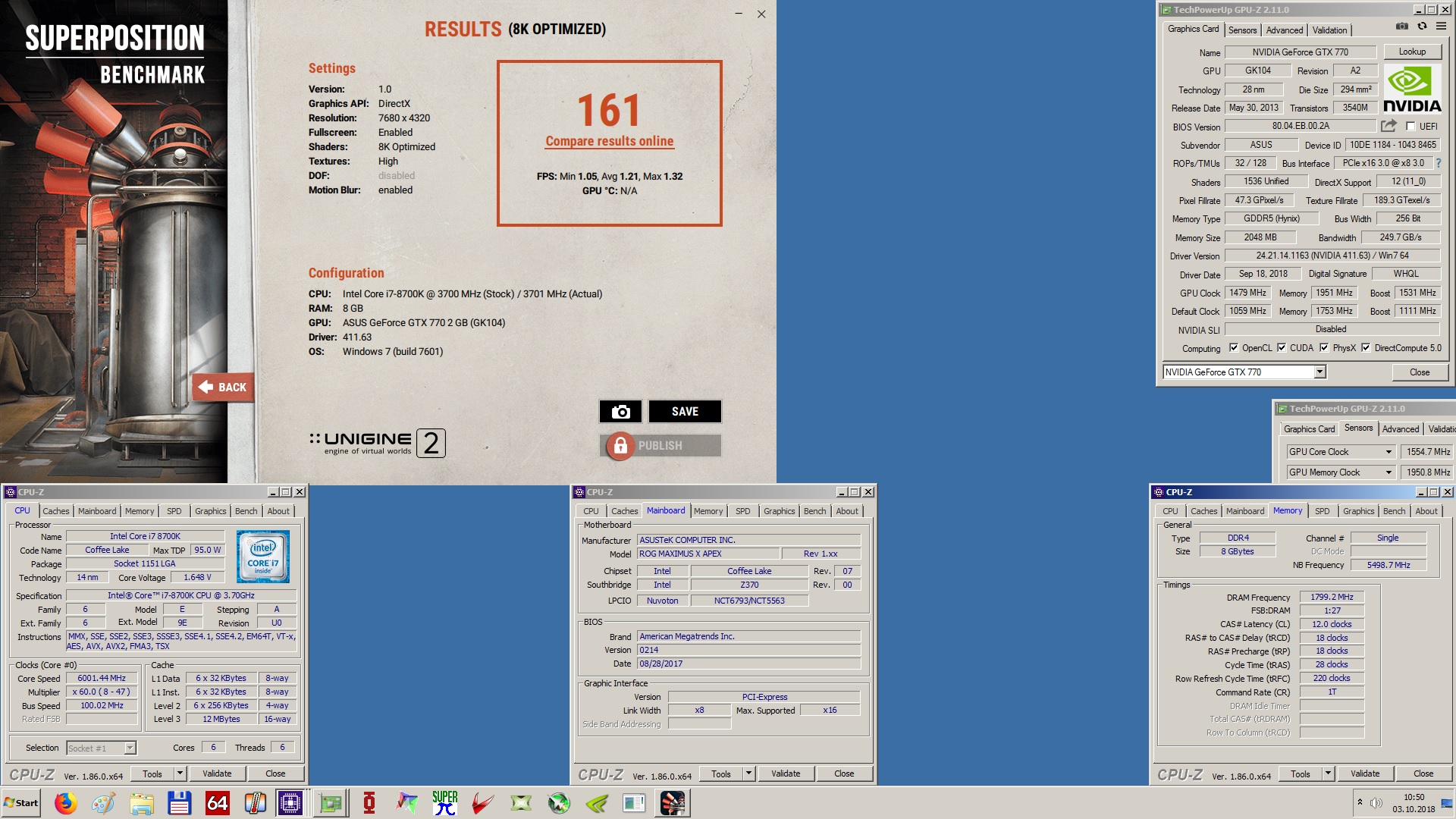Go BACK in Superposition benchmark
The height and width of the screenshot is (819, 1456).
[x=223, y=387]
